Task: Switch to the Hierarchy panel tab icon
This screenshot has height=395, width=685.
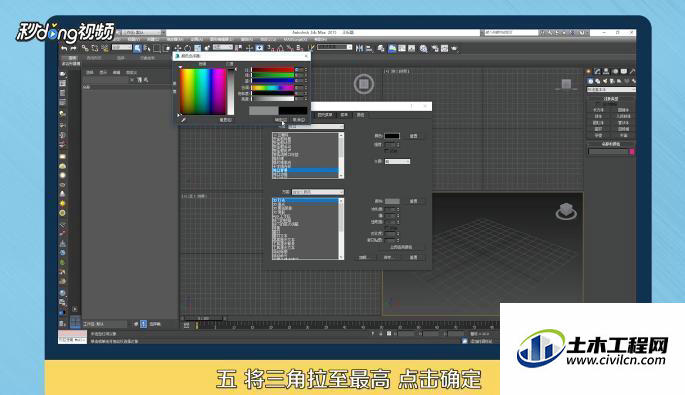Action: pyautogui.click(x=606, y=71)
